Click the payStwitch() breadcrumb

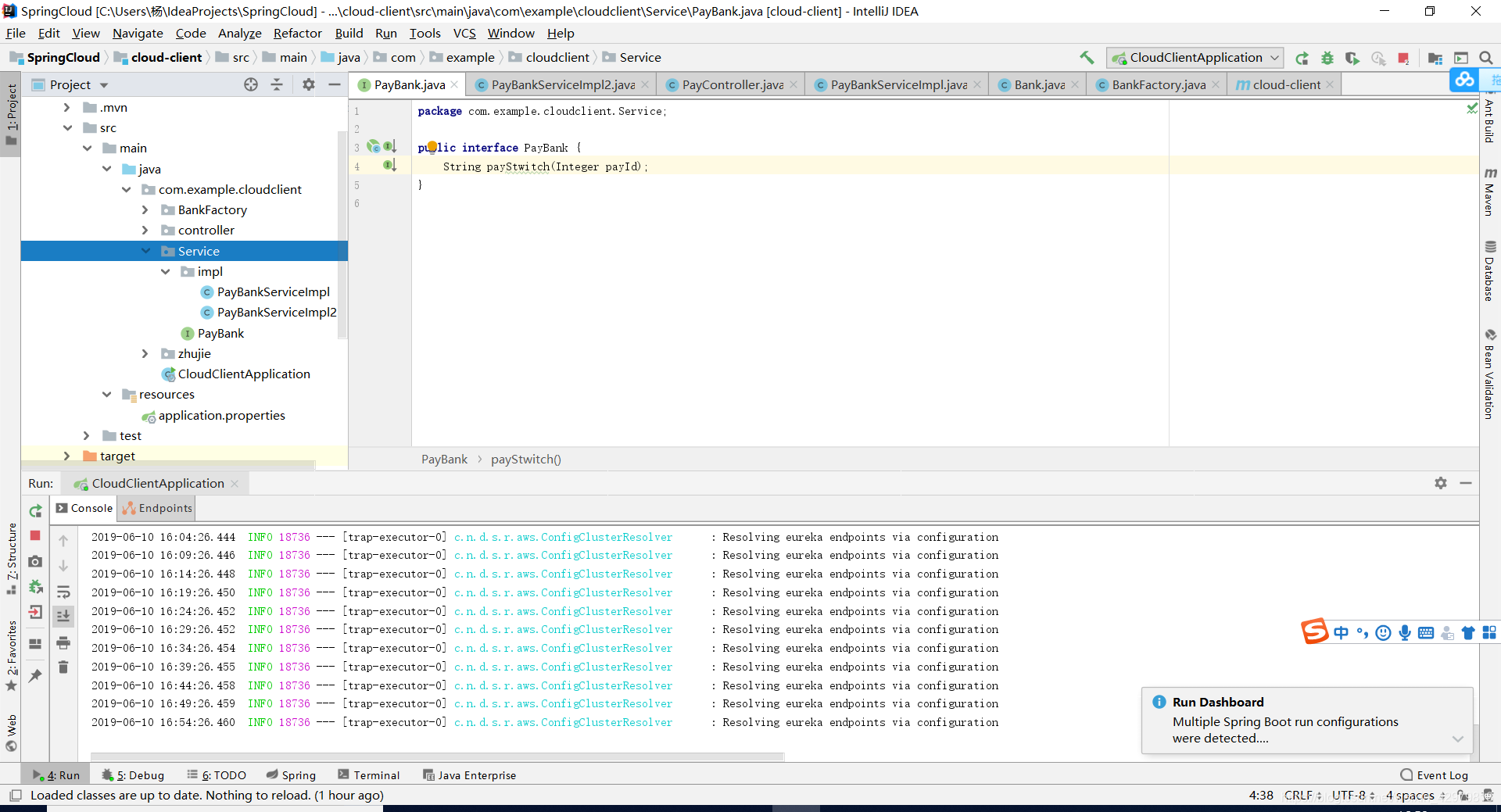[x=525, y=460]
